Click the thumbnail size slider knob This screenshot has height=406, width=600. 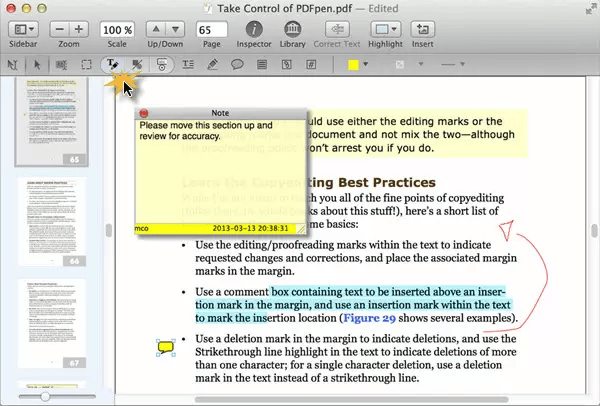tap(45, 396)
